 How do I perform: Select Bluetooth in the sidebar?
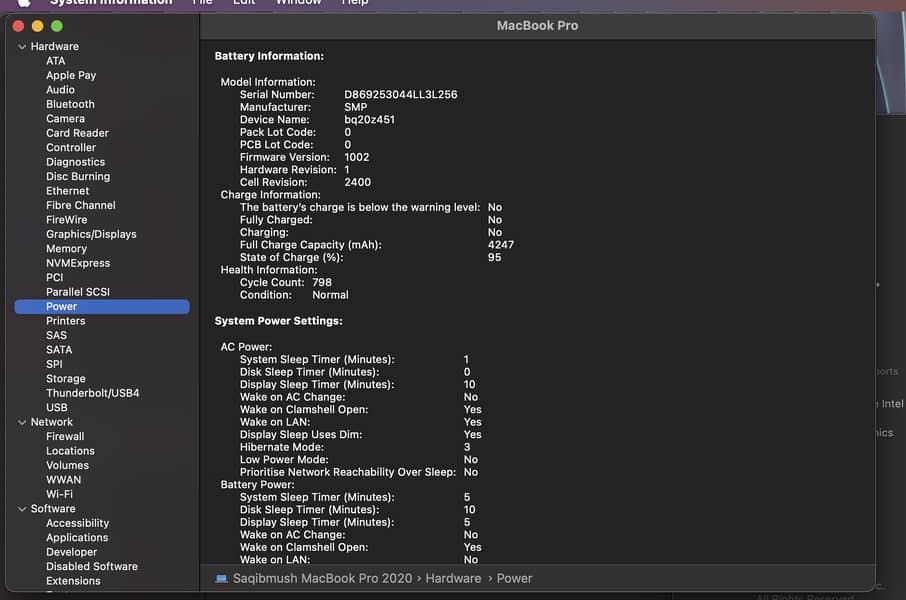tap(70, 104)
